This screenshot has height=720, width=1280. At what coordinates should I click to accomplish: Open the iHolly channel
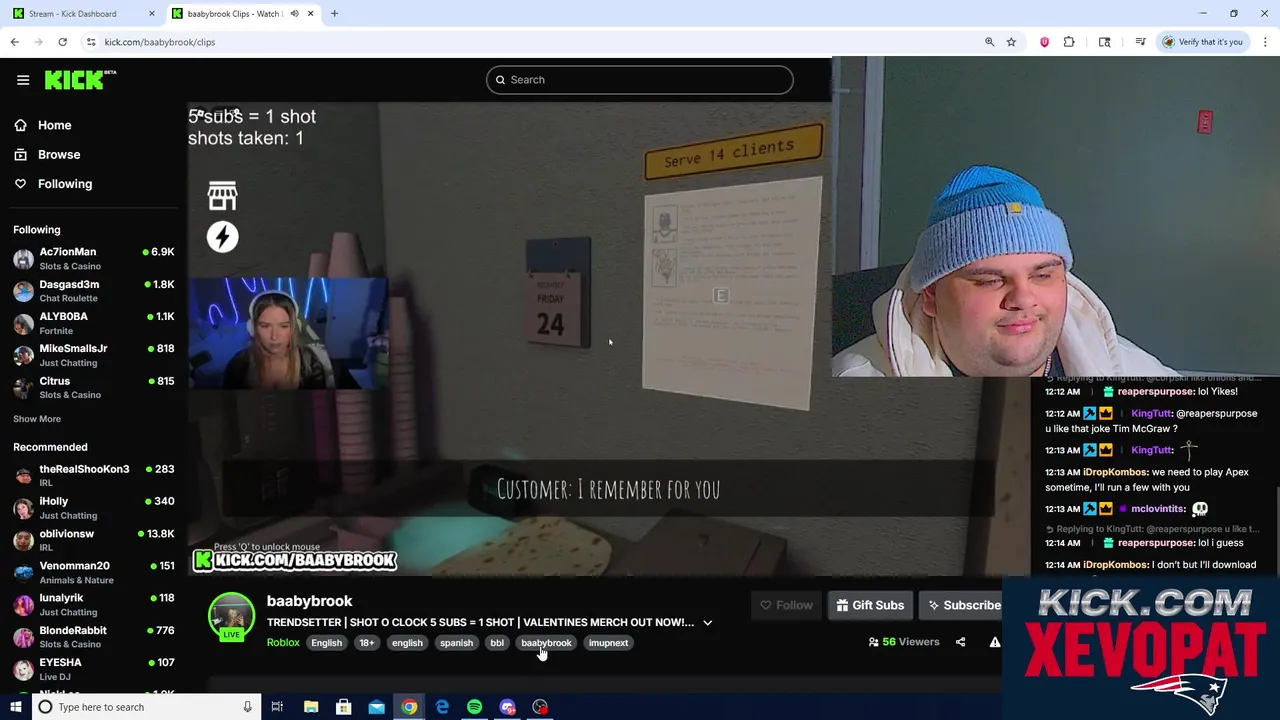pos(94,507)
